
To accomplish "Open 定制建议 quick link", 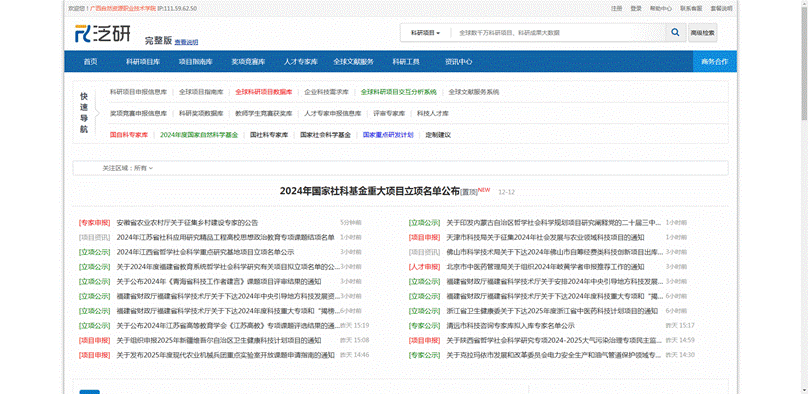I will tap(438, 135).
